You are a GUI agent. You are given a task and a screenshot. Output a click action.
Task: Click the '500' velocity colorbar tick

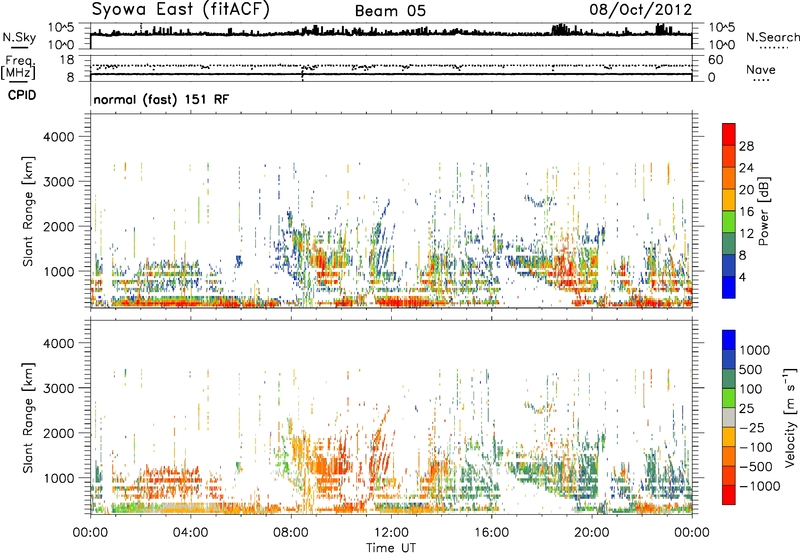pyautogui.click(x=752, y=369)
